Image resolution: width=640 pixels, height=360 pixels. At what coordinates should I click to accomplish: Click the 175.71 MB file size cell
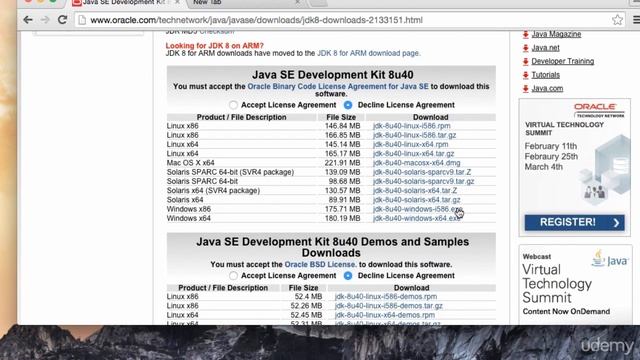pyautogui.click(x=342, y=209)
